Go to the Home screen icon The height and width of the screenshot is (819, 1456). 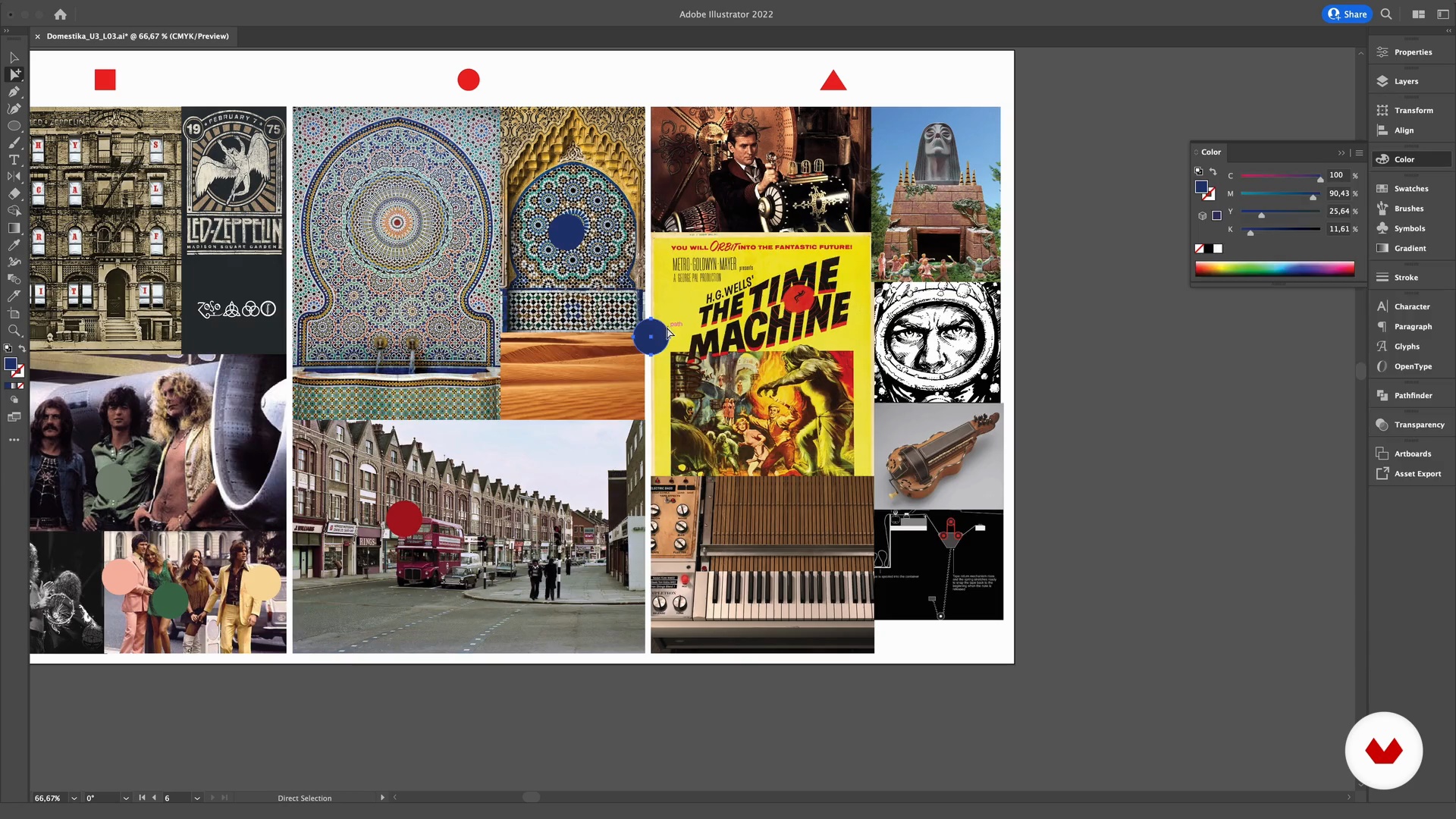tap(61, 14)
